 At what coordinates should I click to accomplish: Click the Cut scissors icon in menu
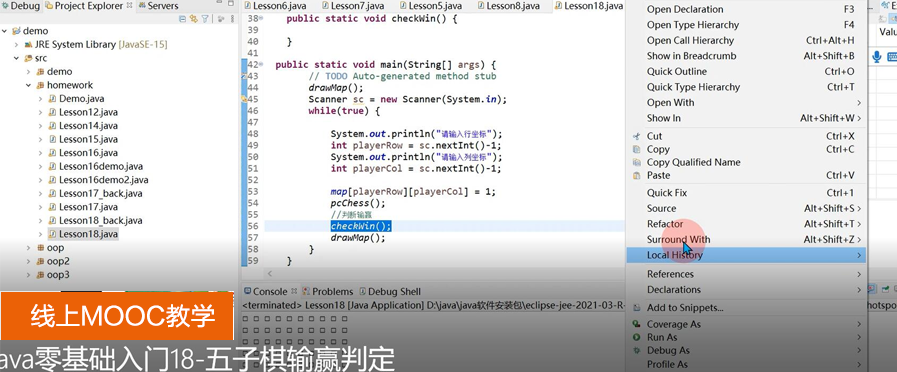636,136
